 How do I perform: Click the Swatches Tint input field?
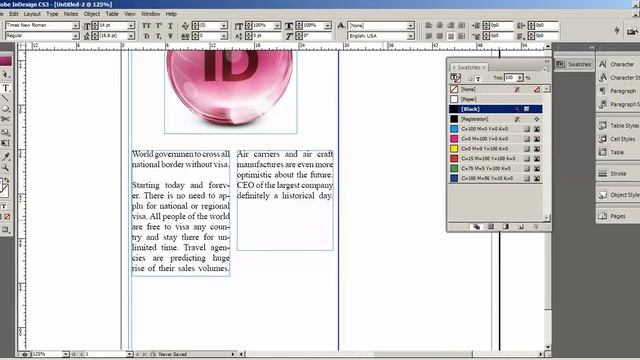[x=510, y=78]
